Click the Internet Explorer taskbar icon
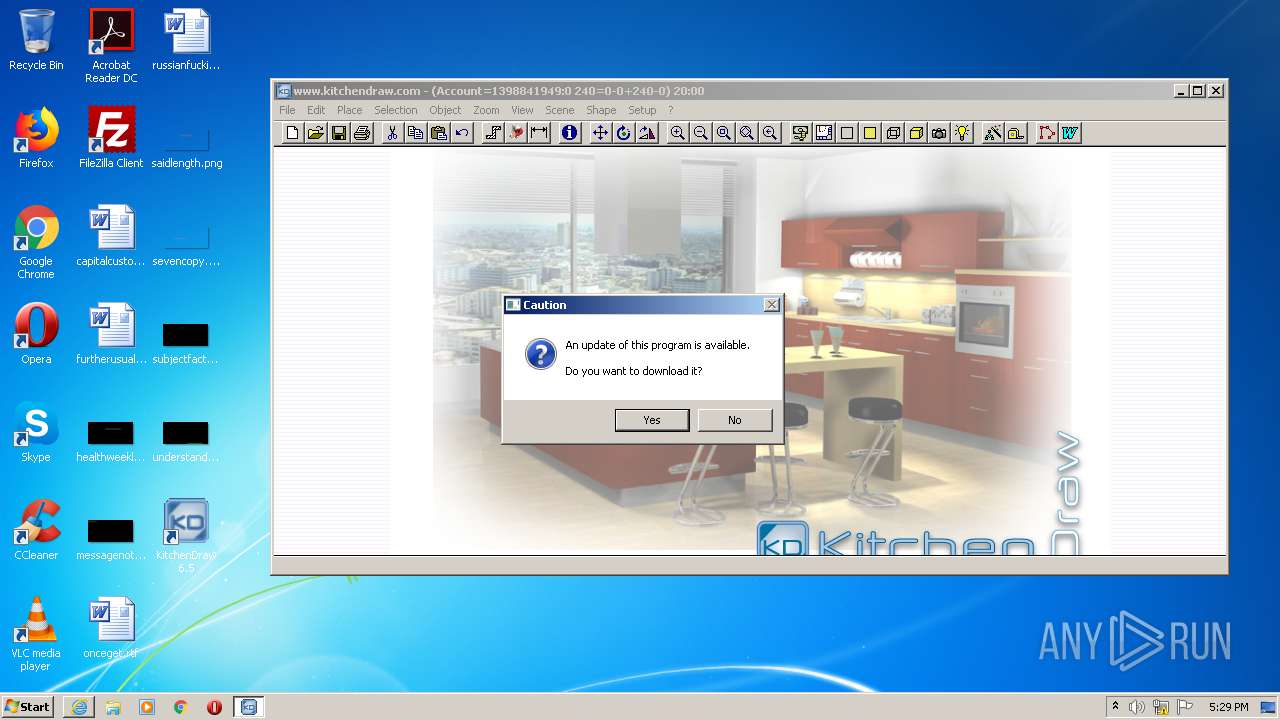1280x720 pixels. [x=79, y=707]
